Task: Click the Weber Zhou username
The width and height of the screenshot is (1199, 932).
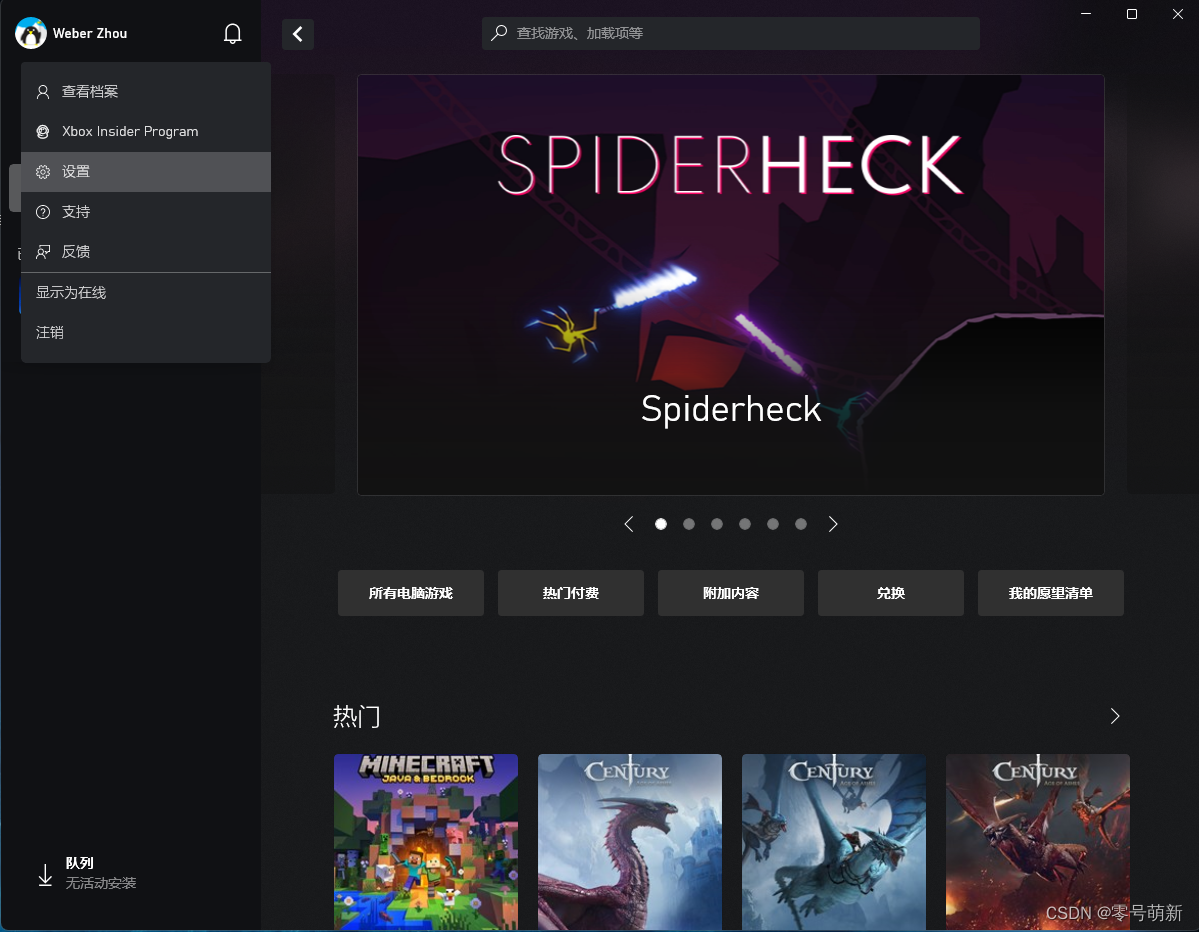Action: (x=89, y=34)
